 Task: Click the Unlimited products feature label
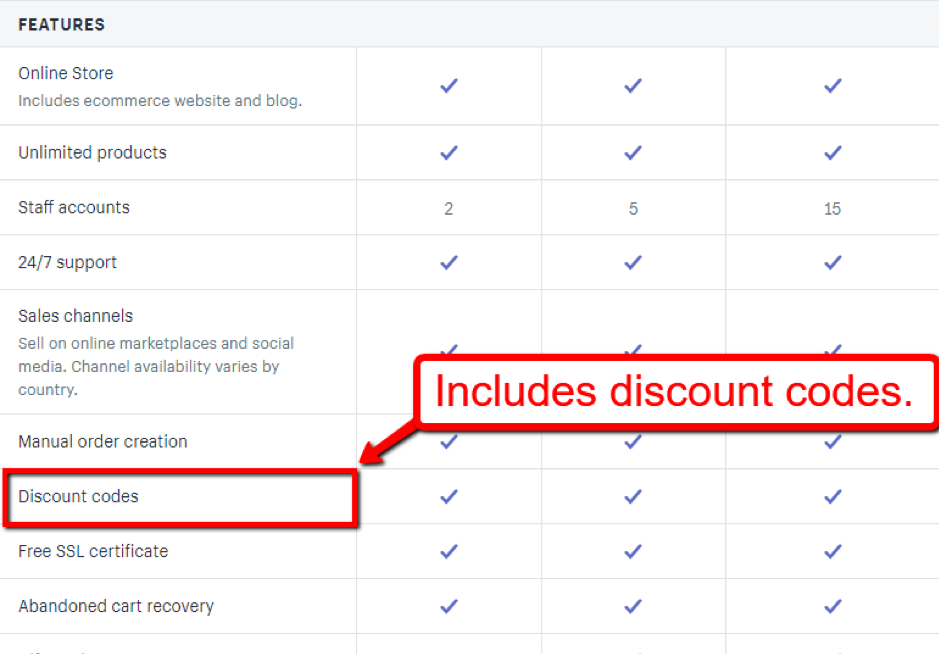92,153
